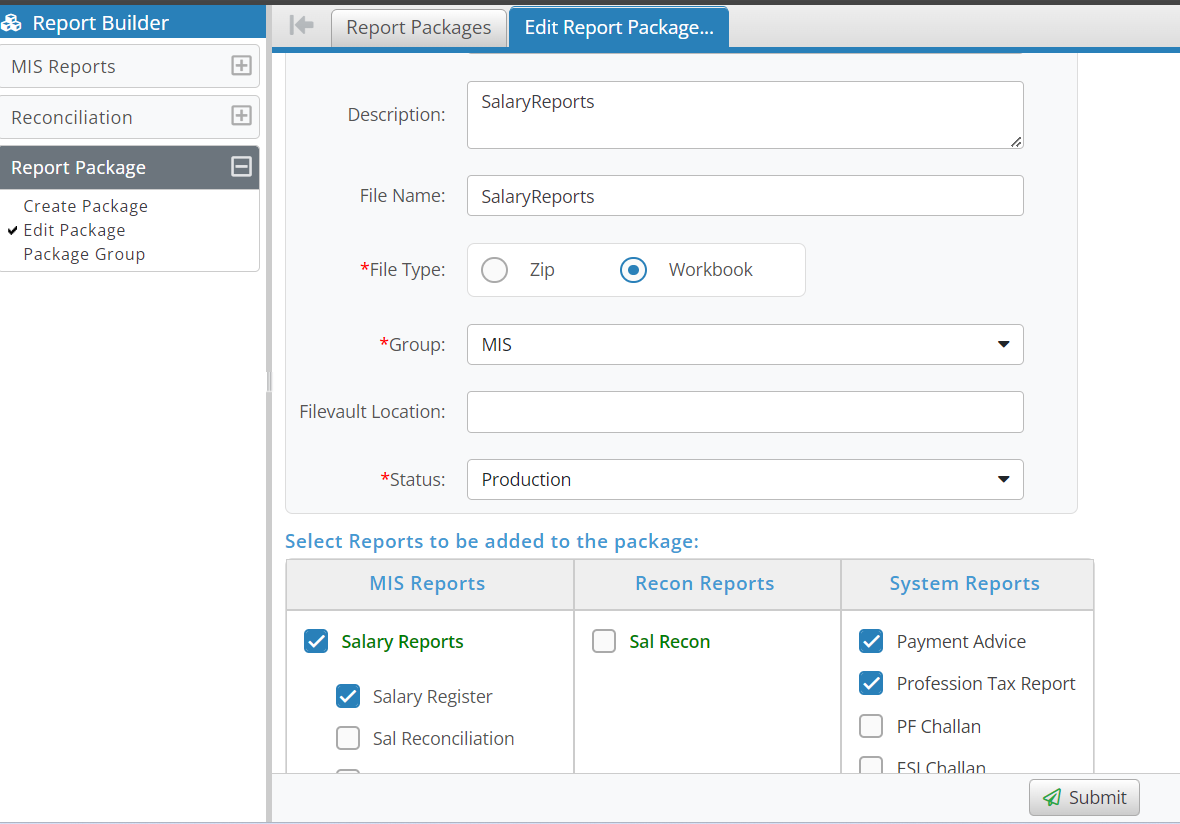The width and height of the screenshot is (1180, 824).
Task: Check the PF Challan checkbox
Action: 871,726
